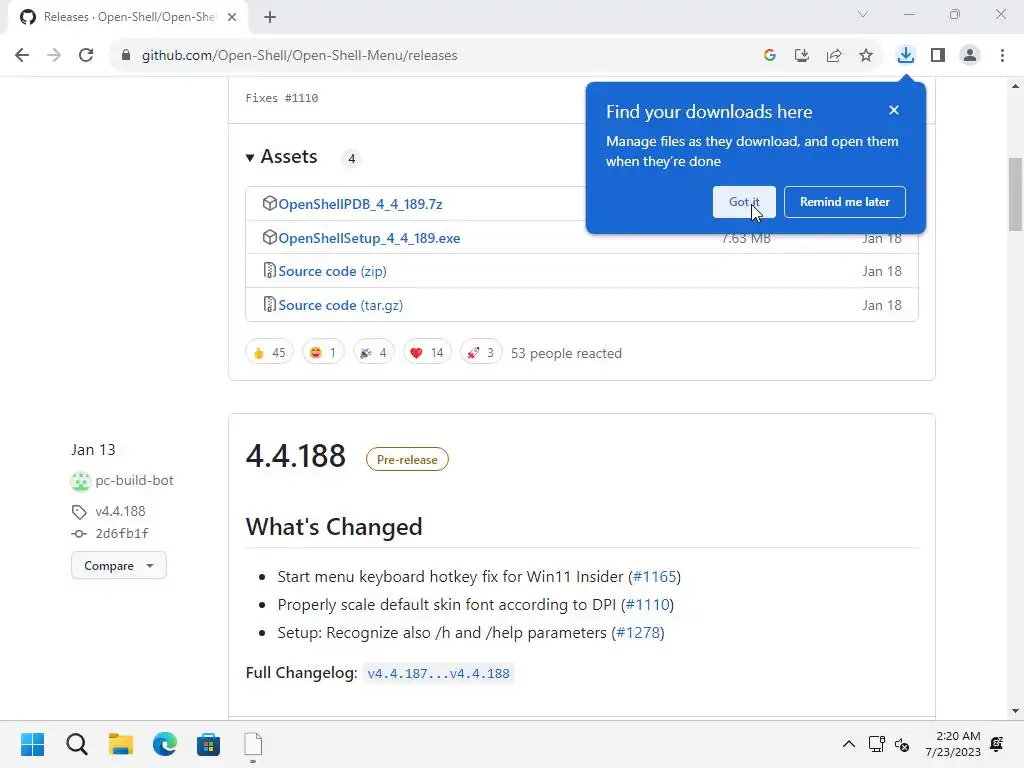
Task: Click package icon beside OpenShellSetup exe
Action: [269, 237]
